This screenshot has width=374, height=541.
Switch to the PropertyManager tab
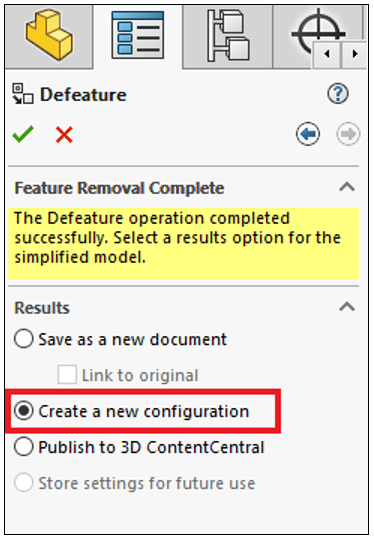(x=138, y=35)
